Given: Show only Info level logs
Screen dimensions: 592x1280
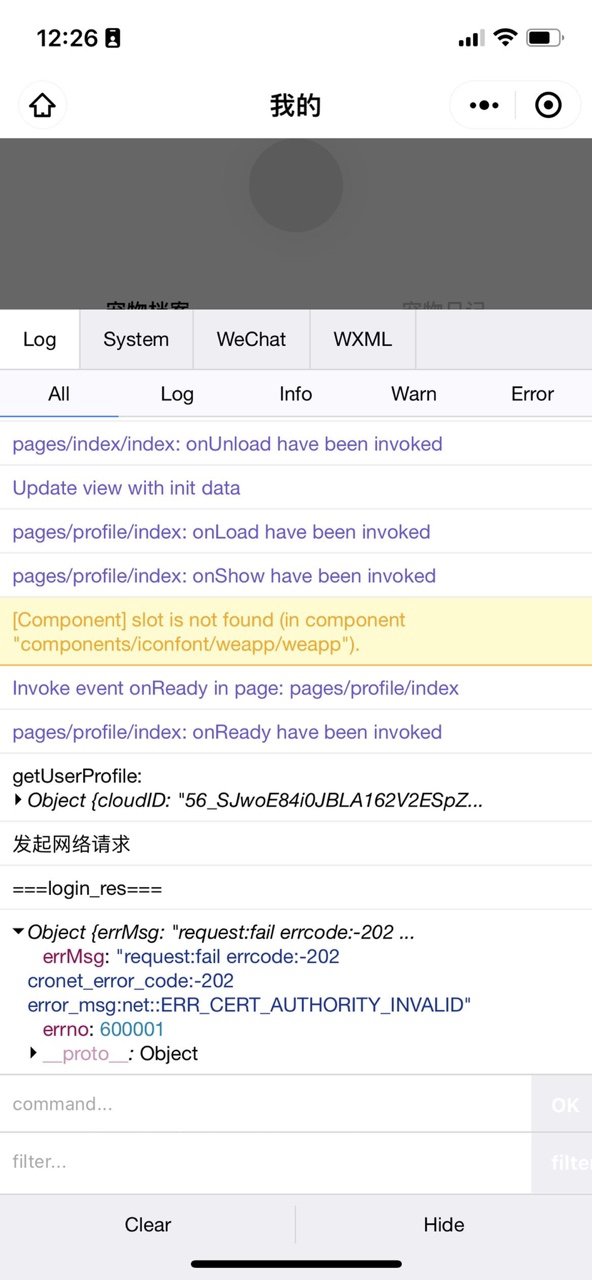Looking at the screenshot, I should tap(296, 394).
